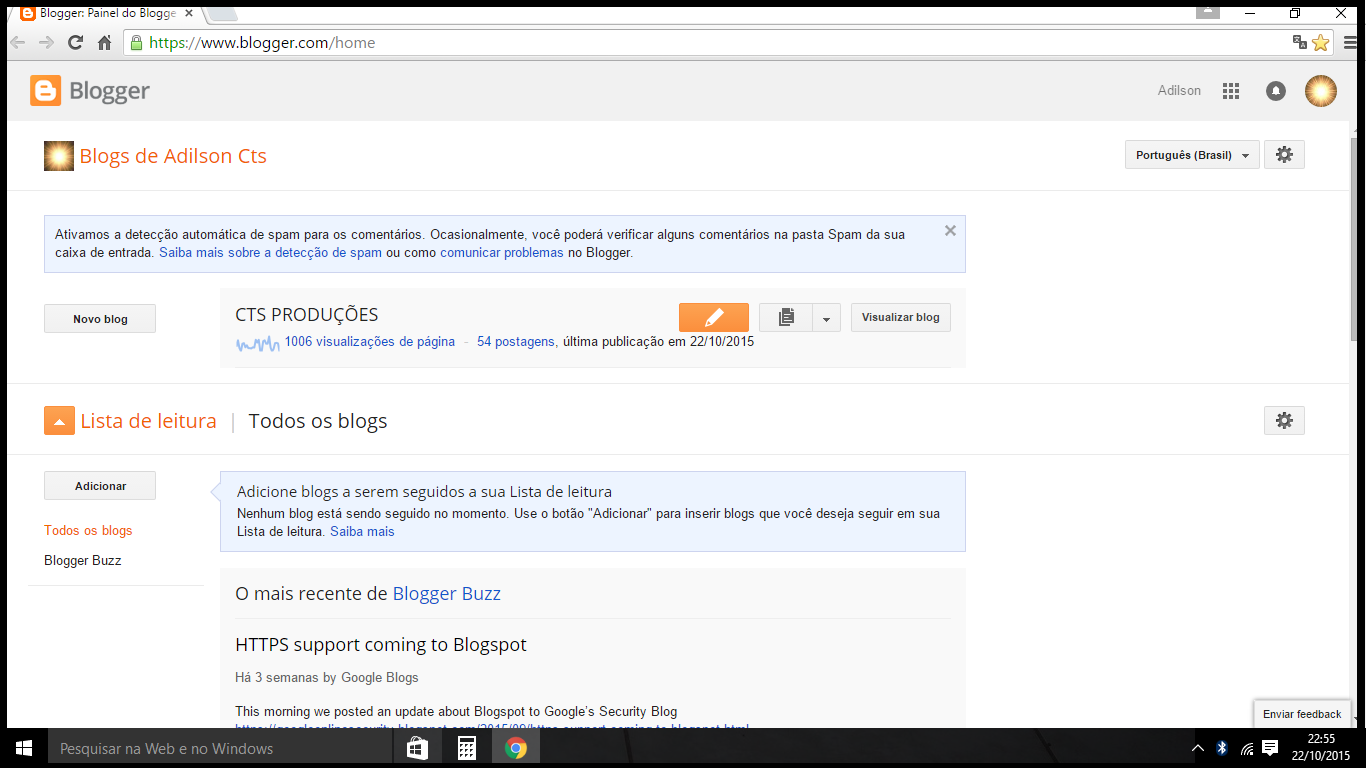Image resolution: width=1366 pixels, height=768 pixels.
Task: Click the Novo blog button
Action: (100, 319)
